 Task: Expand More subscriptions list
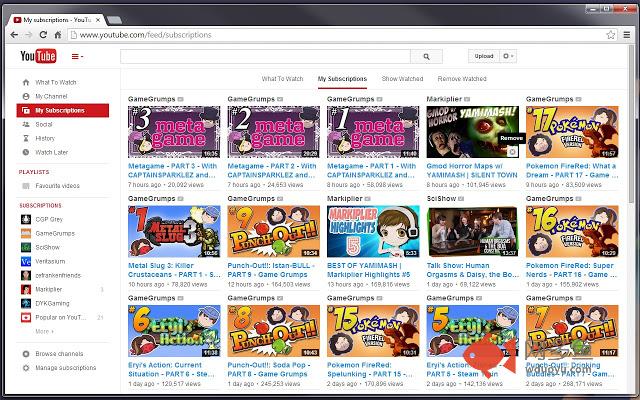point(44,331)
